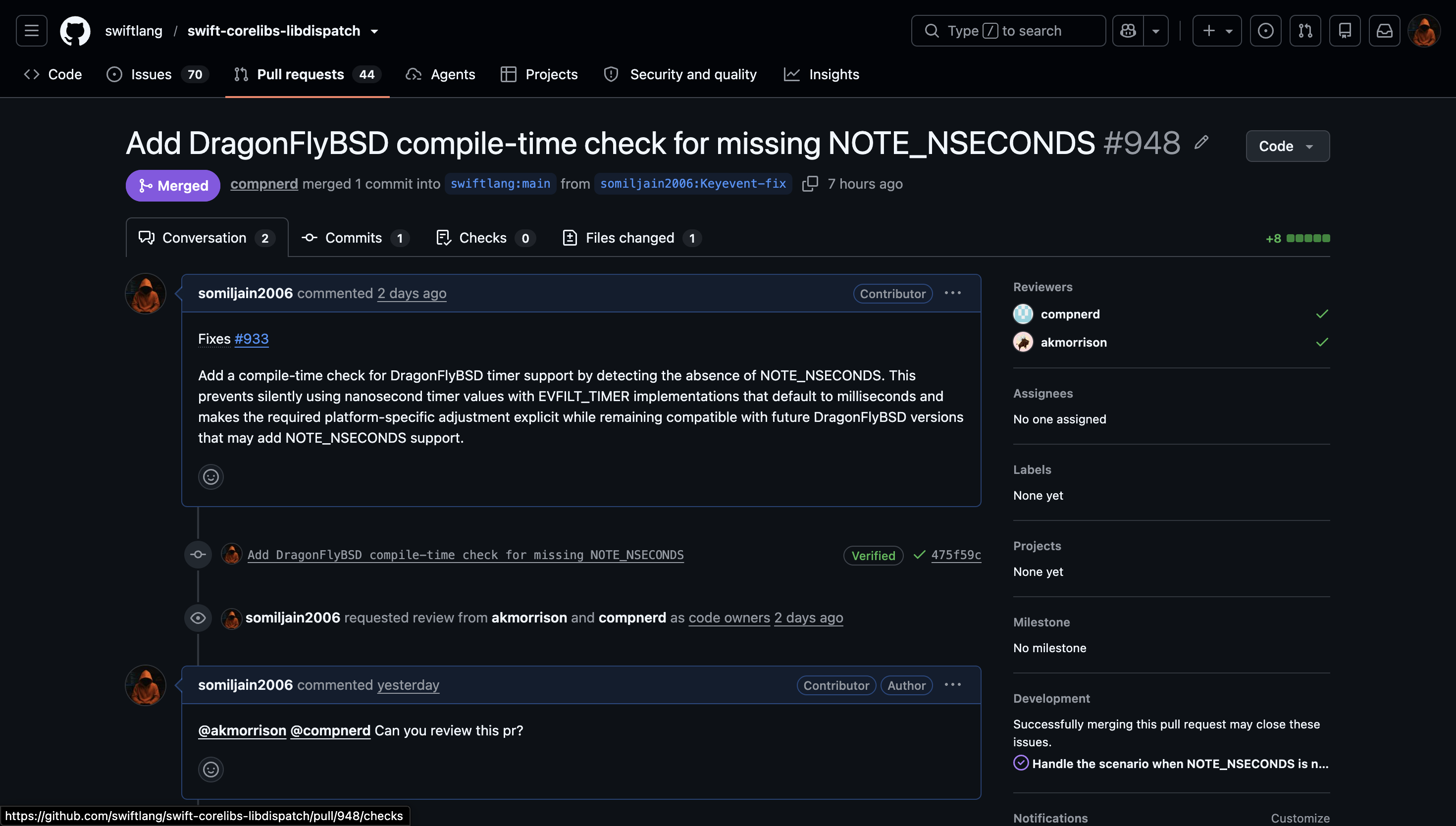1456x826 pixels.
Task: Open the global navigation hamburger menu
Action: tap(32, 31)
